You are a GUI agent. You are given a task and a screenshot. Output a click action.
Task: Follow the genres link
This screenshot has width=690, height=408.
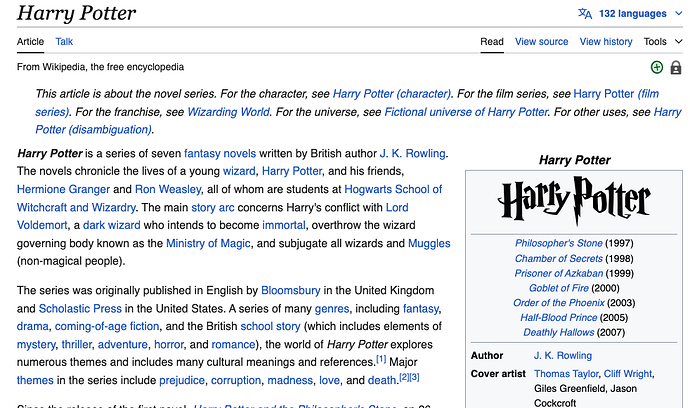(x=332, y=308)
